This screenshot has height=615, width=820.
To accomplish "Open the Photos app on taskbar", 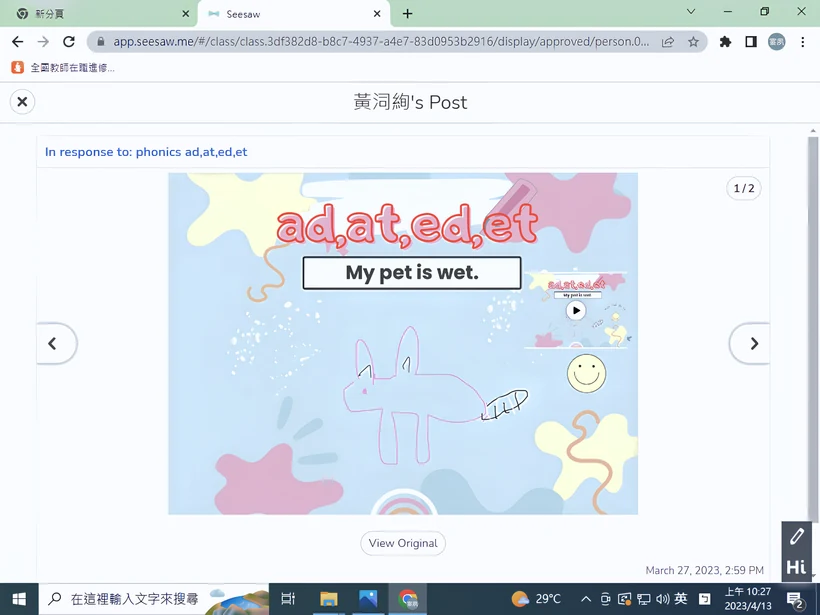I will coord(368,599).
